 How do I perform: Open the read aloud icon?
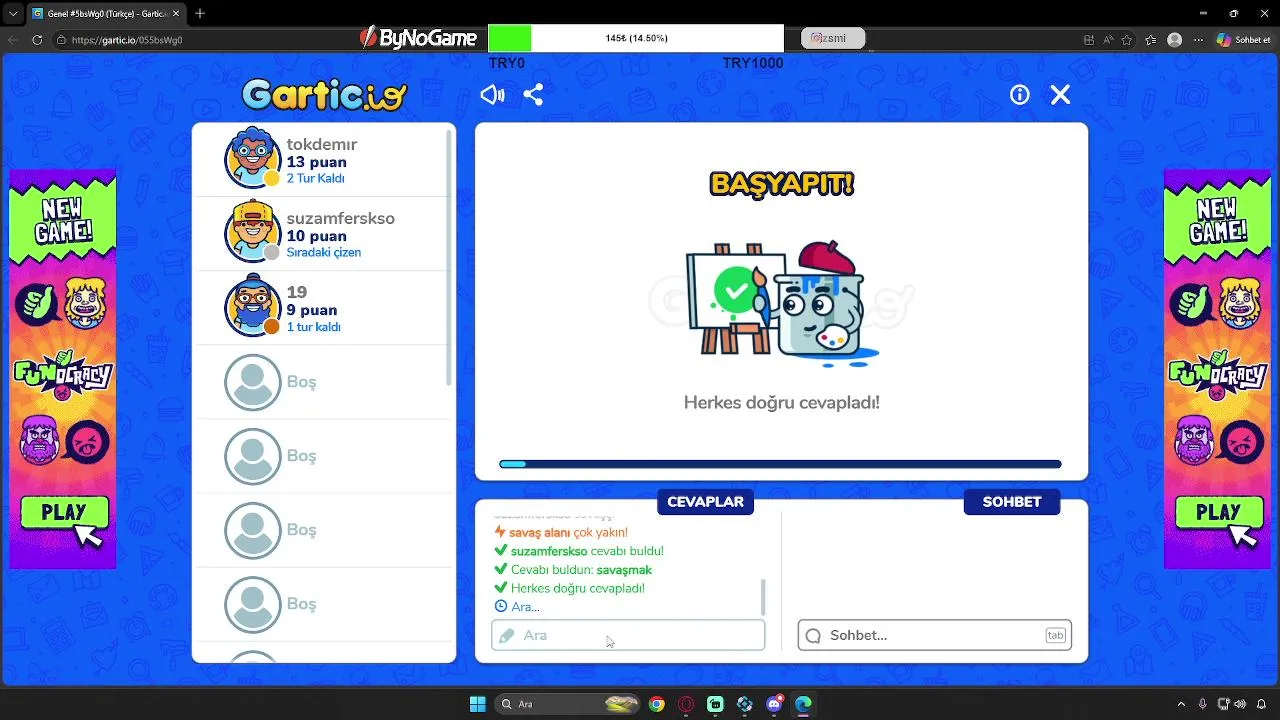(1109, 40)
